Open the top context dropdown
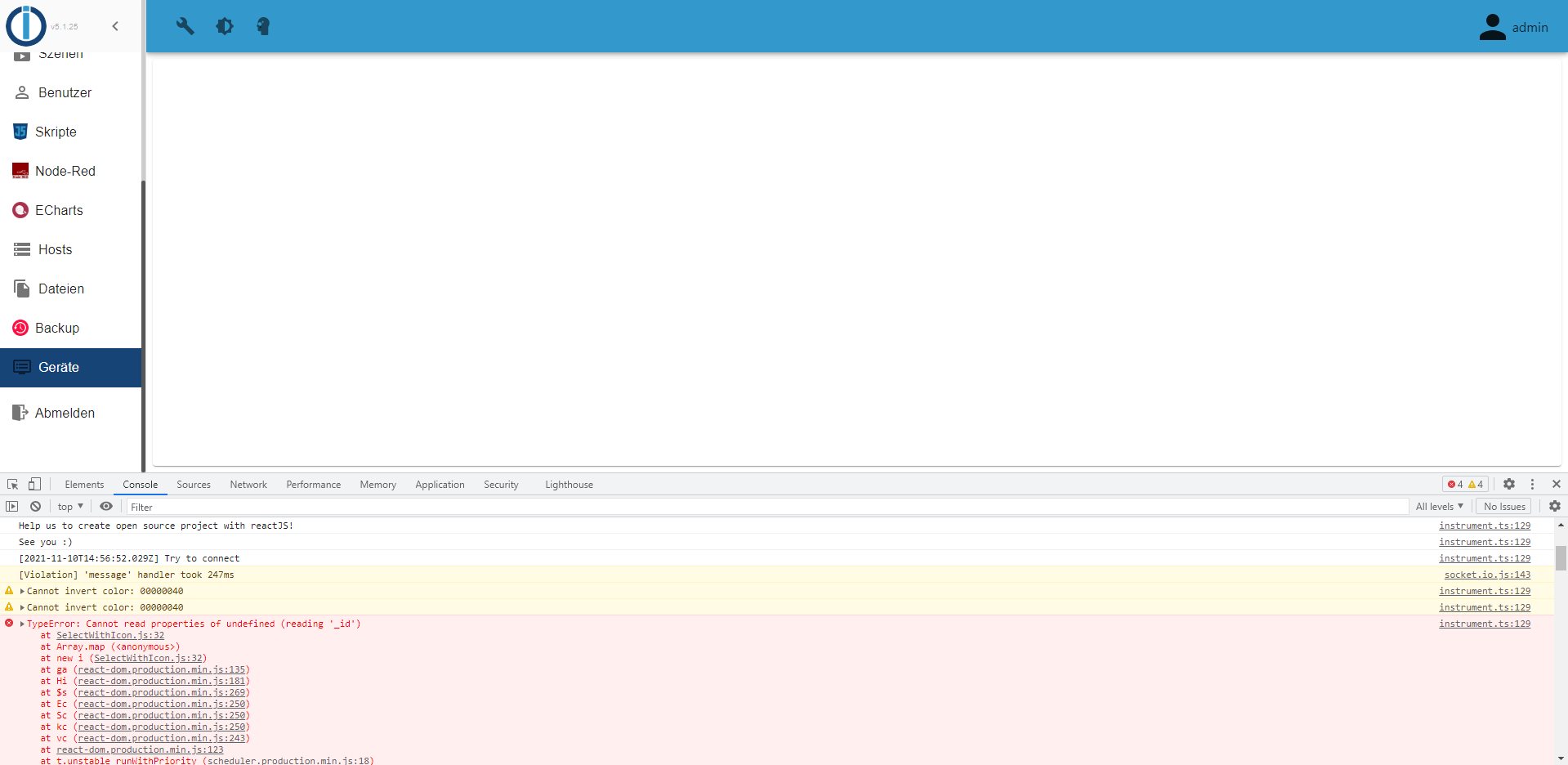 (x=70, y=506)
